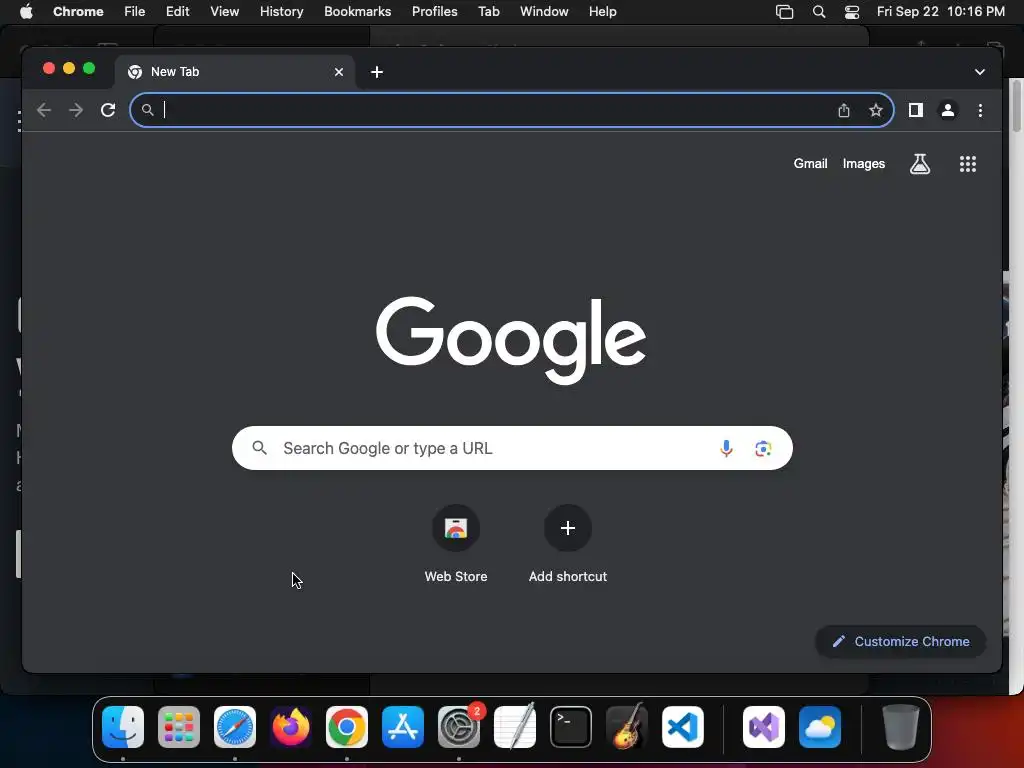The width and height of the screenshot is (1024, 768).
Task: Click the screen mirroring menu bar icon
Action: coord(784,12)
